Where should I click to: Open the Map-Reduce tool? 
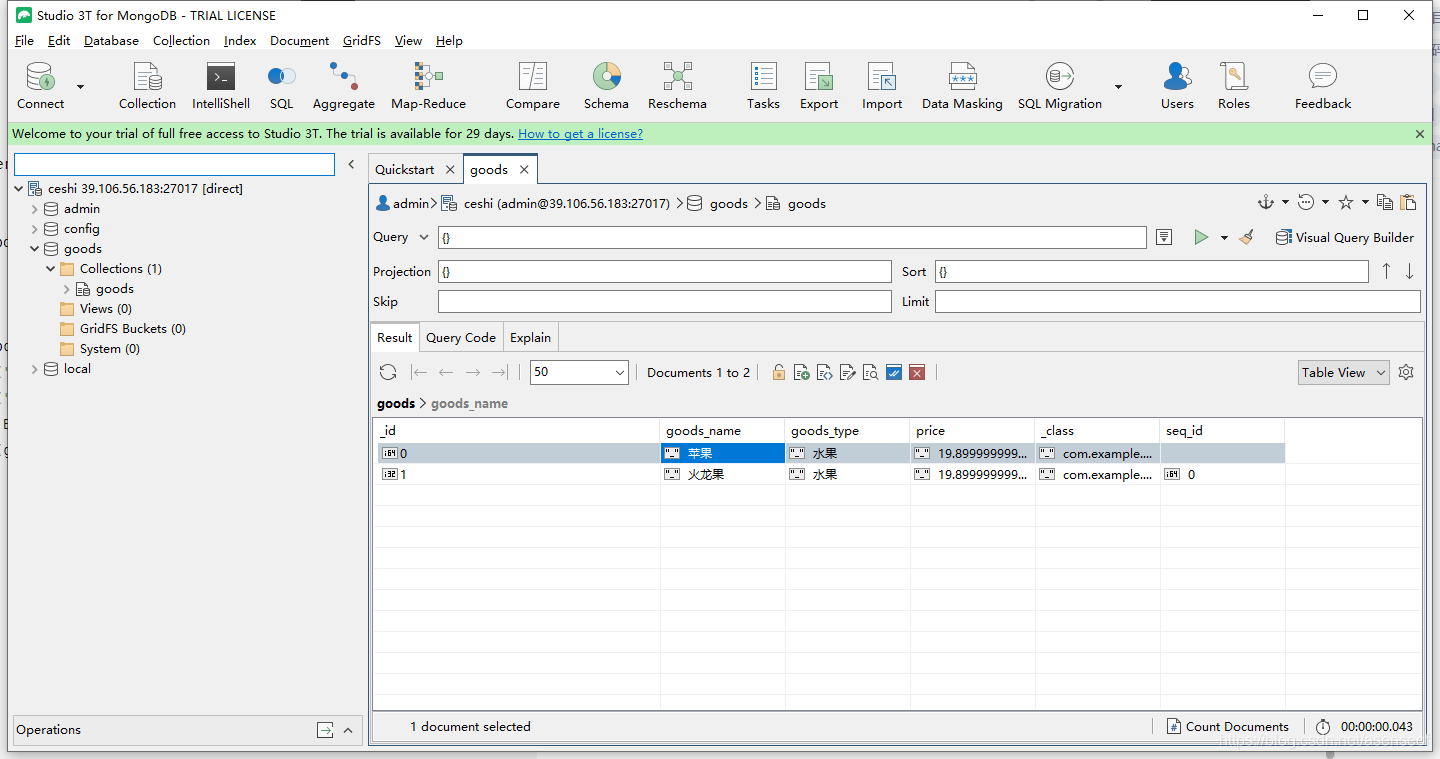(428, 86)
